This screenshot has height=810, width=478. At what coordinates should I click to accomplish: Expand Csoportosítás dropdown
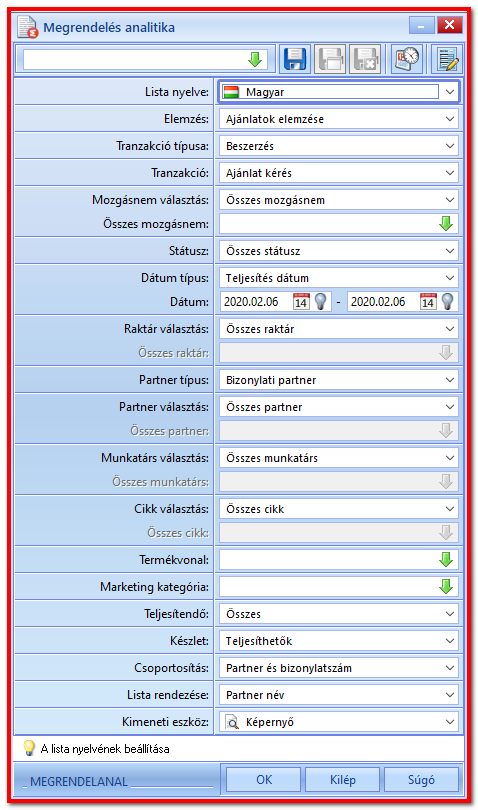tap(338, 668)
